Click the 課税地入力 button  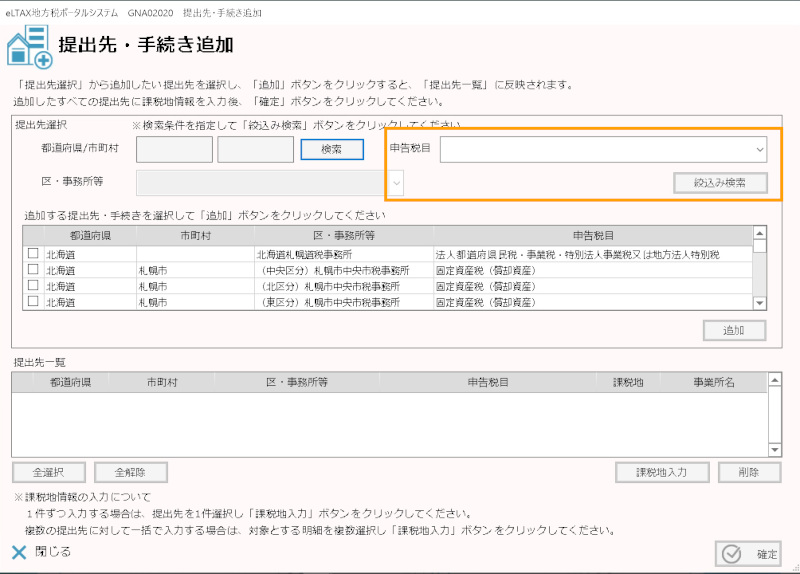click(x=662, y=472)
